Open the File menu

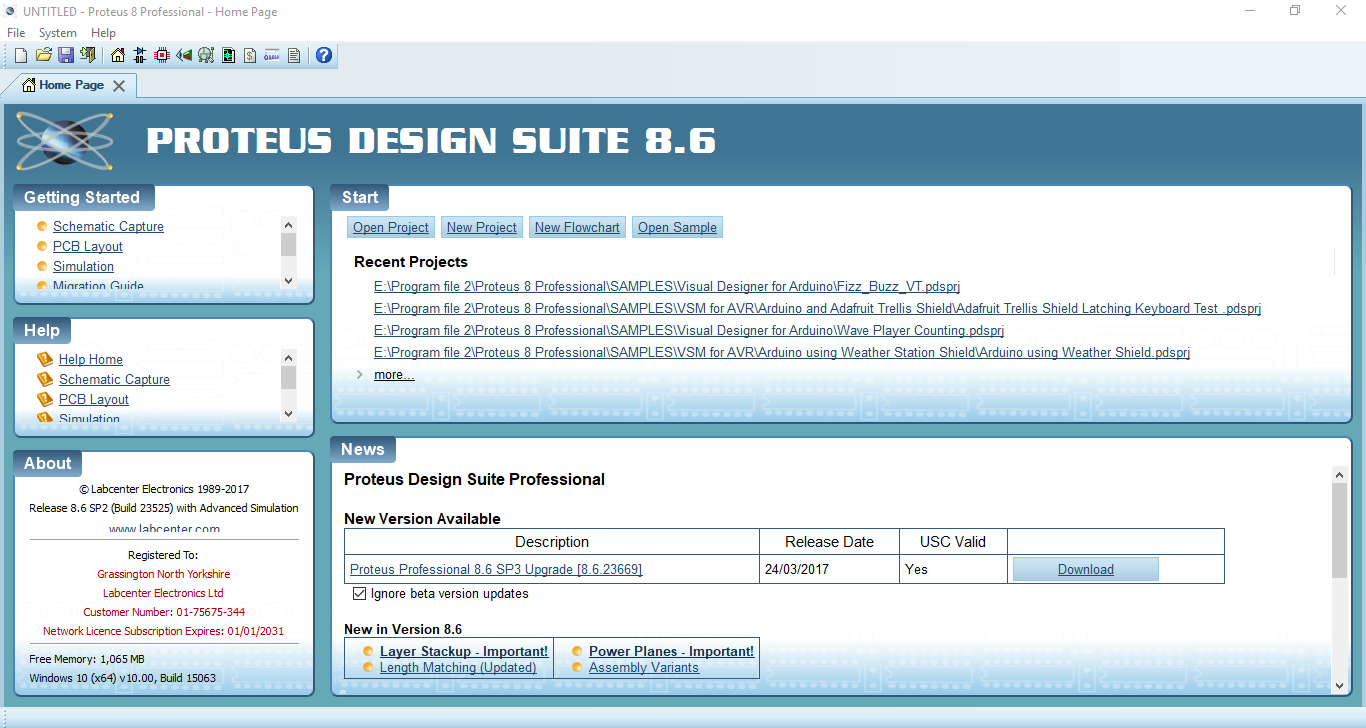(16, 33)
